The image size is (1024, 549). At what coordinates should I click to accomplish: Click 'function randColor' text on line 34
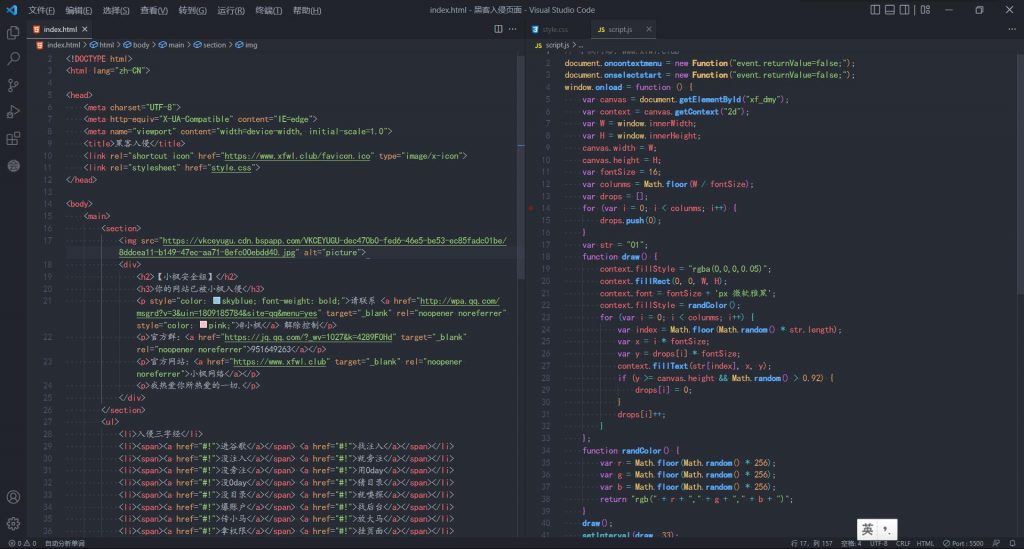coord(622,451)
